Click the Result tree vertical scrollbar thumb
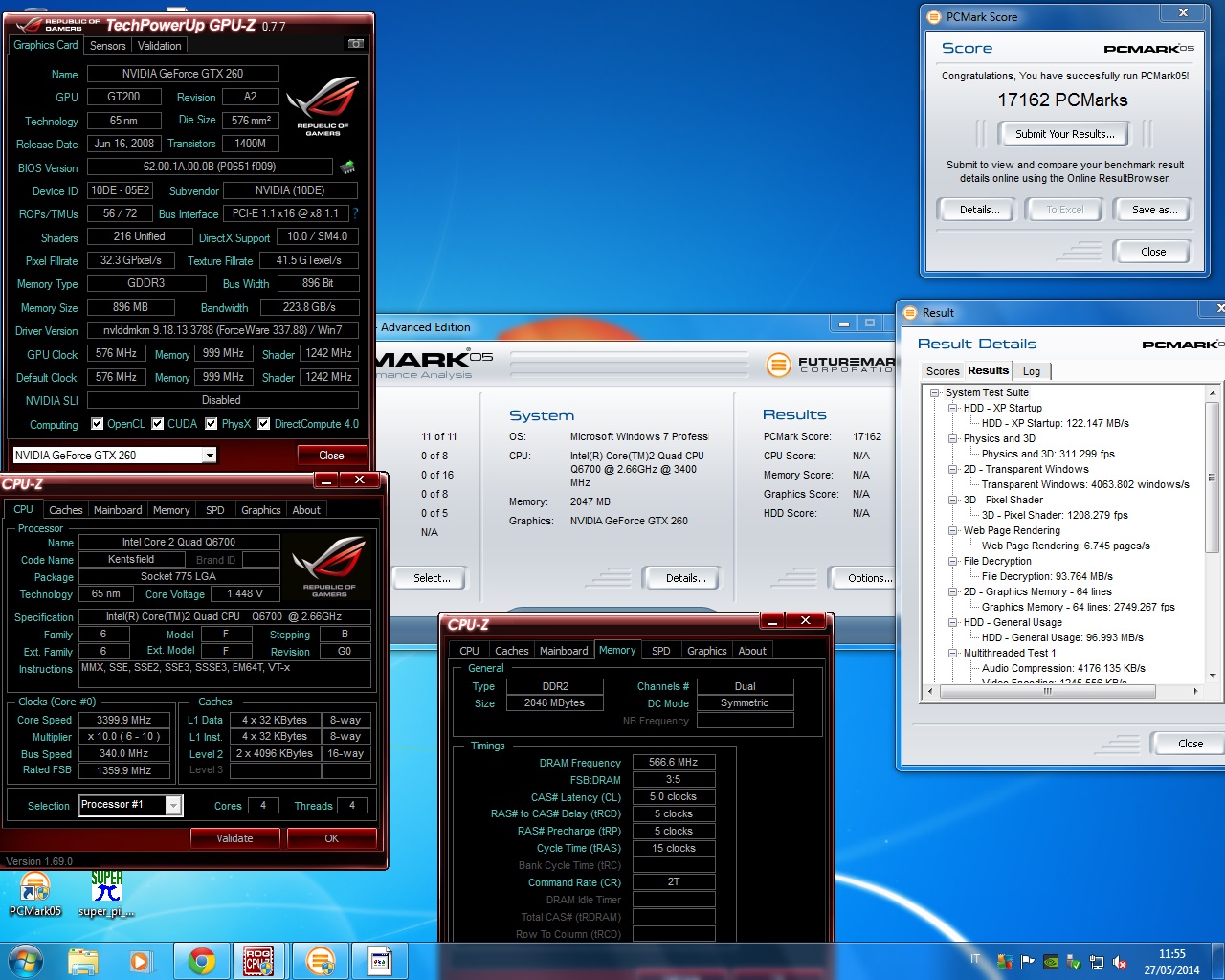 [1212, 478]
